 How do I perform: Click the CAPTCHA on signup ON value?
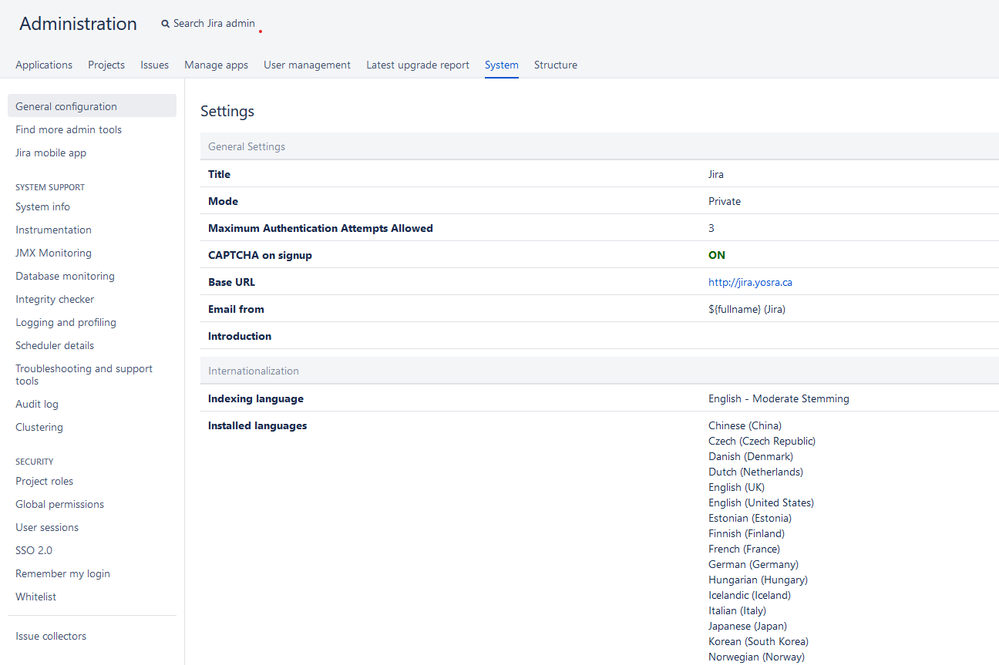(716, 255)
